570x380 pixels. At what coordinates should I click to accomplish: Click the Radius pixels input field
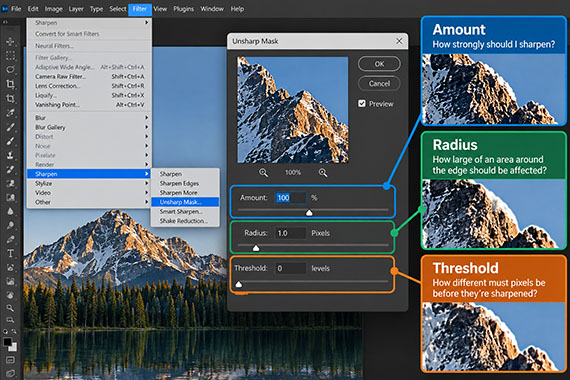[x=290, y=233]
